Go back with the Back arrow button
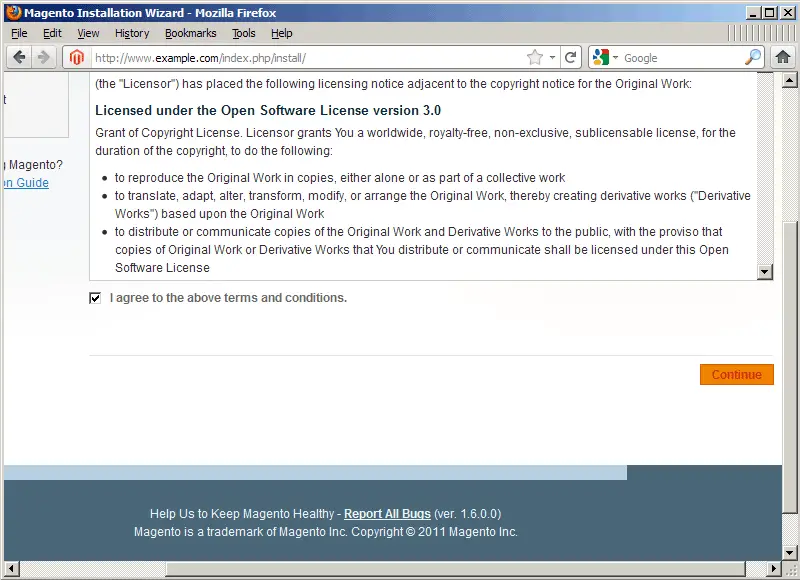The image size is (800, 580). 19,57
